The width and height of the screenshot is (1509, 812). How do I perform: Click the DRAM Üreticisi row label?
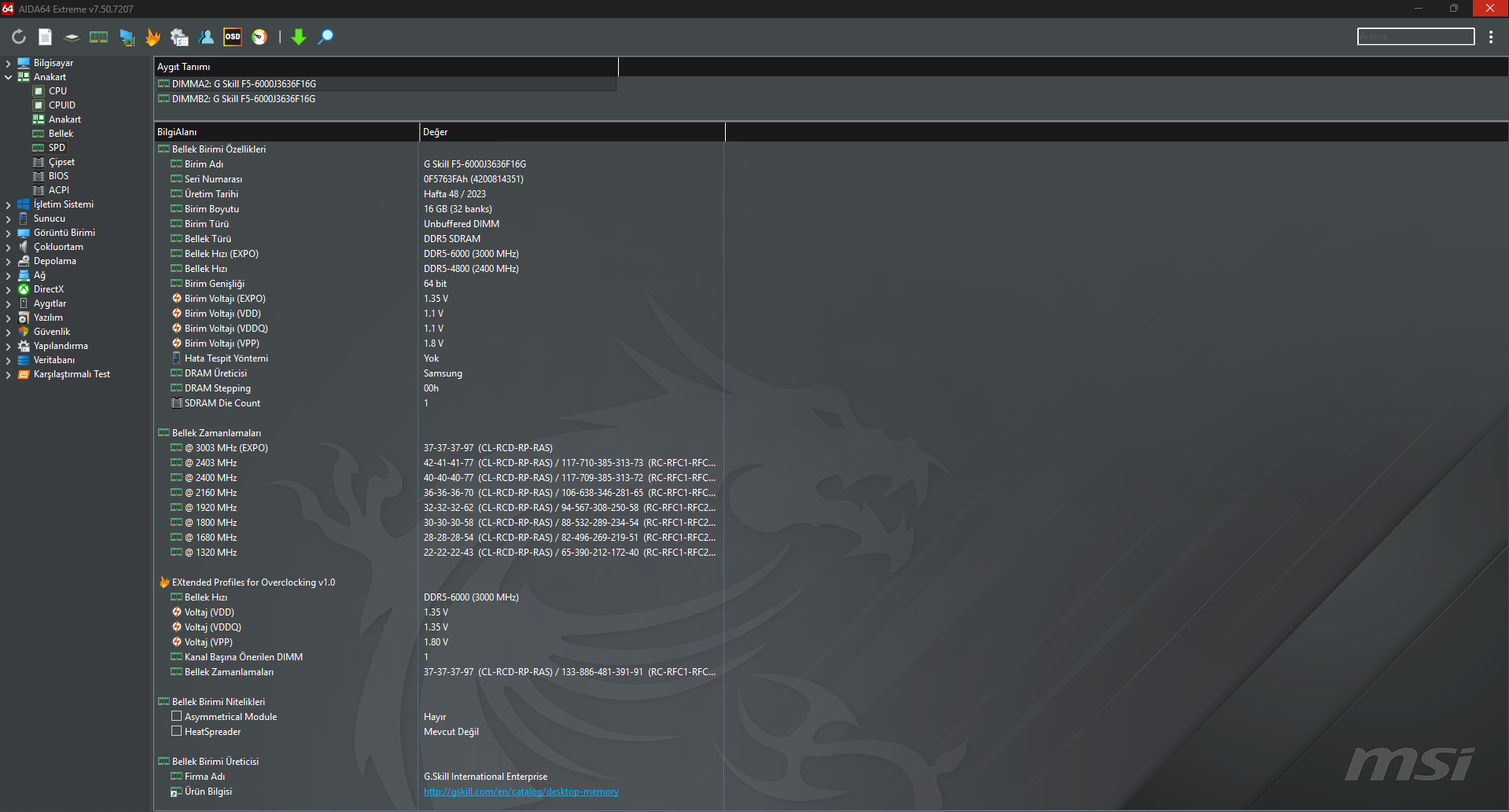pos(215,373)
